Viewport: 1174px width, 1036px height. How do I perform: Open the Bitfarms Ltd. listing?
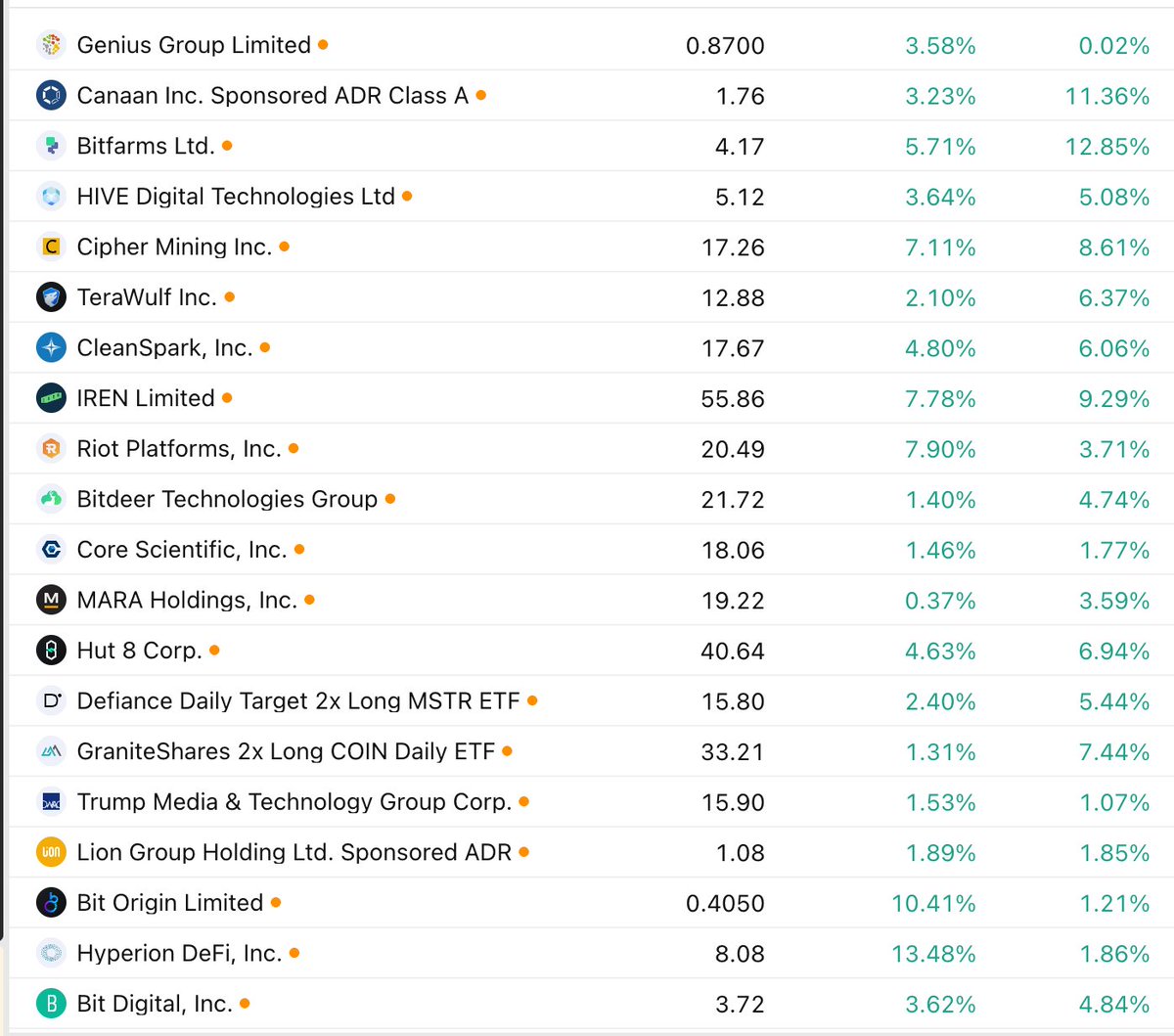146,146
